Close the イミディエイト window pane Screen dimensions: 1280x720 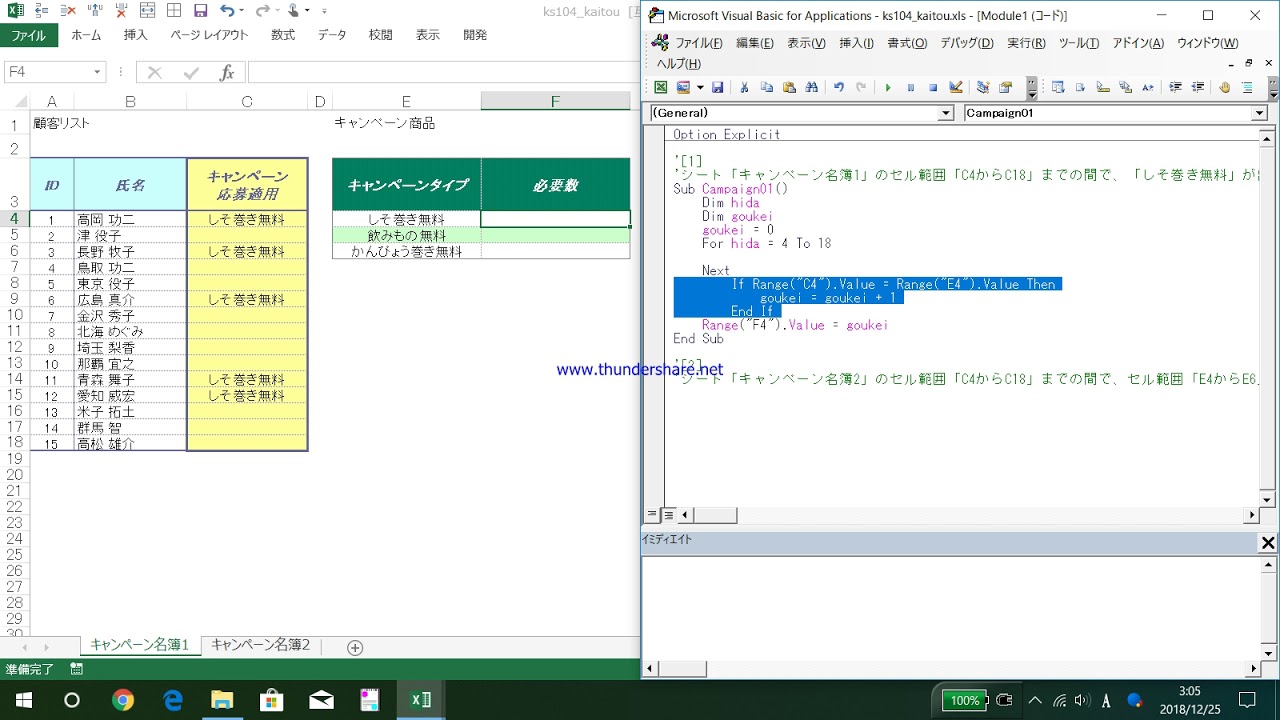click(x=1267, y=543)
